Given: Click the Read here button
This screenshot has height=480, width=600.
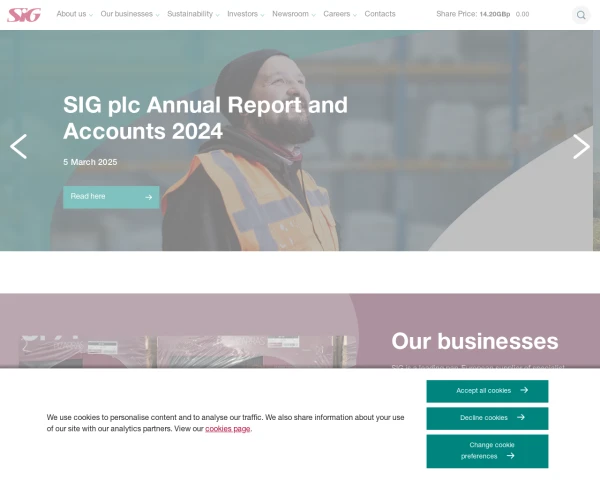Looking at the screenshot, I should pos(111,197).
